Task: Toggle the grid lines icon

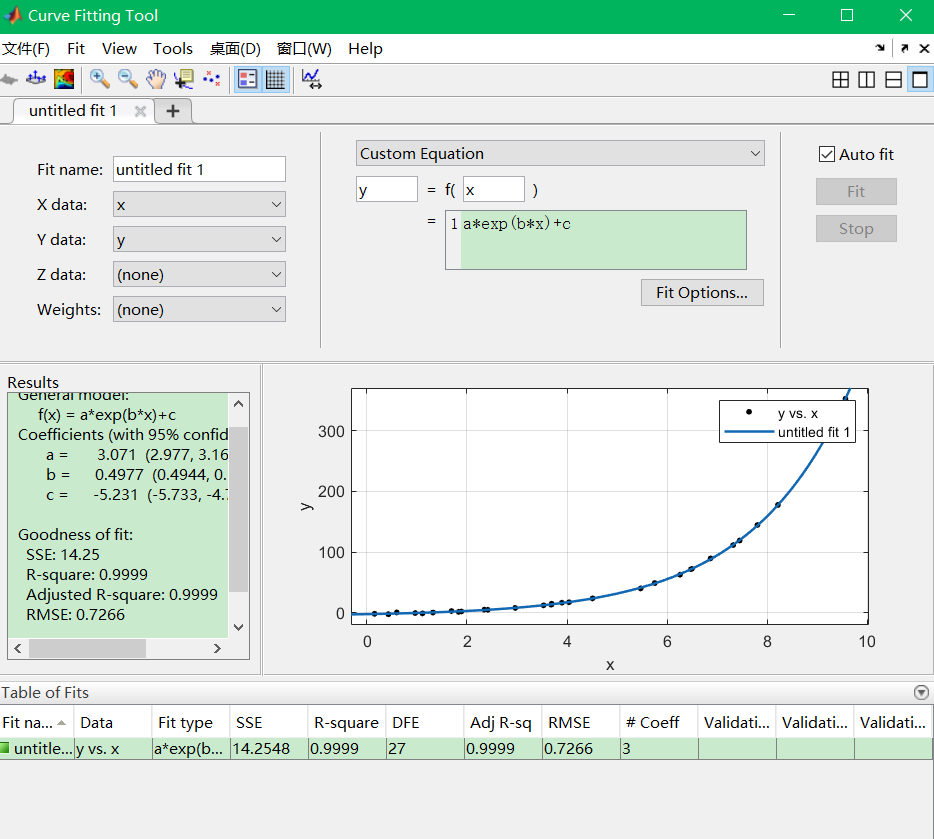Action: [275, 79]
